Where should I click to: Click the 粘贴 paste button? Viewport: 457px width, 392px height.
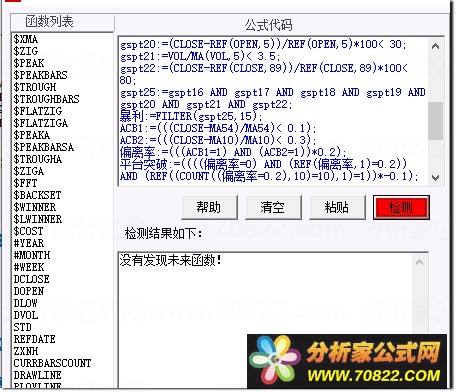337,207
